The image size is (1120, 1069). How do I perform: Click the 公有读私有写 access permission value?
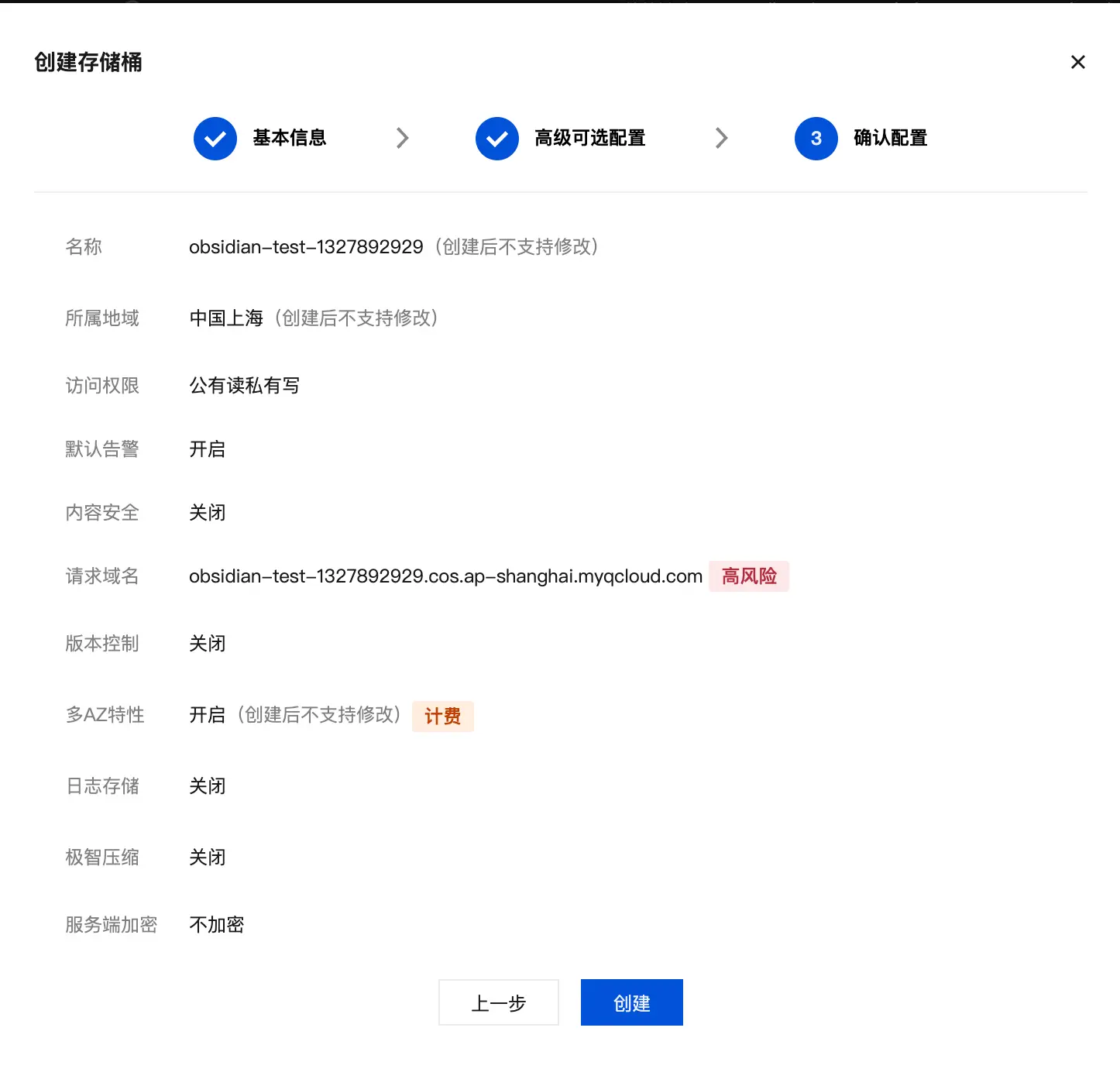point(244,386)
